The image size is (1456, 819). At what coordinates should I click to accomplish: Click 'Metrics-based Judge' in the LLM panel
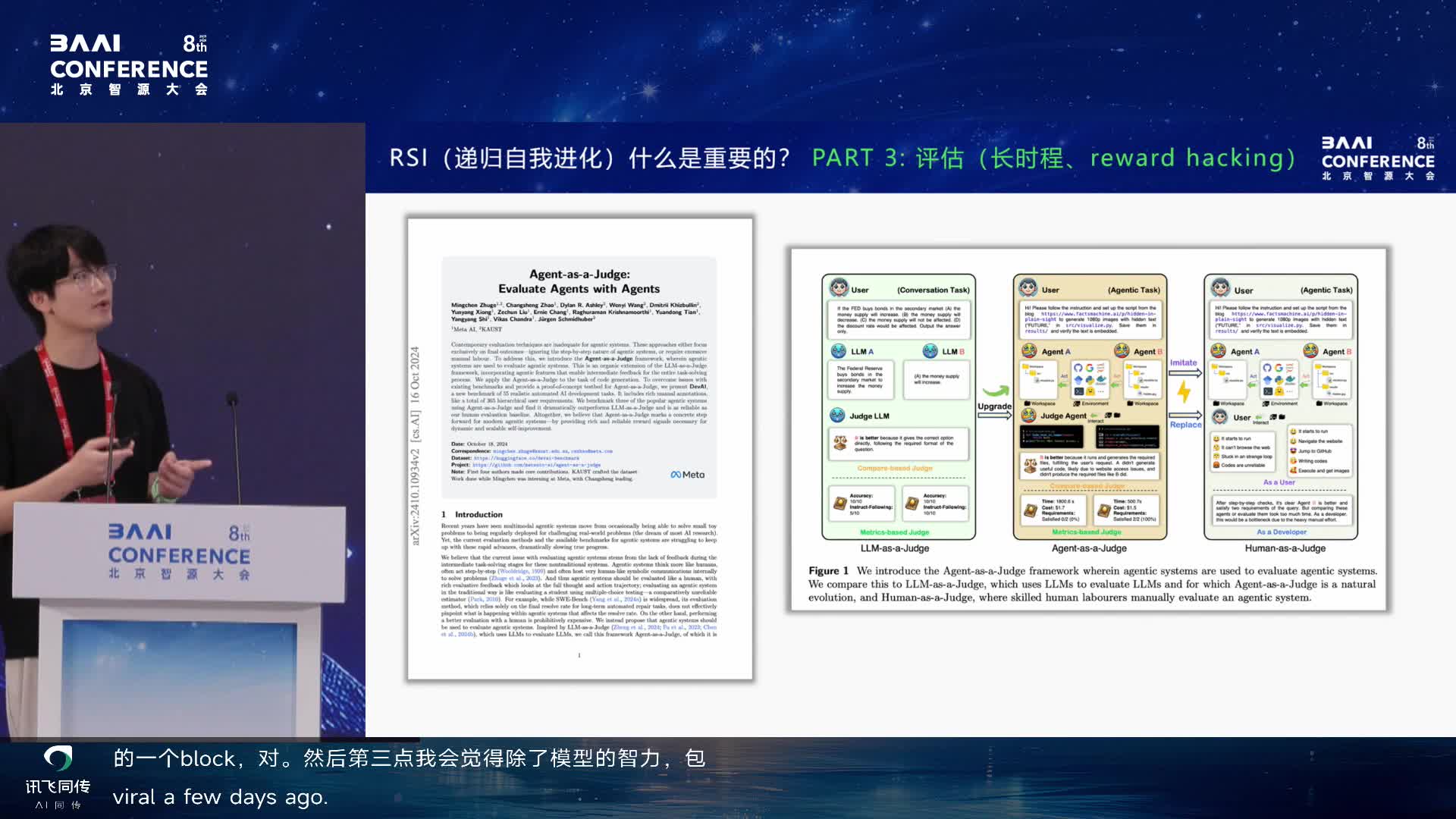click(895, 532)
